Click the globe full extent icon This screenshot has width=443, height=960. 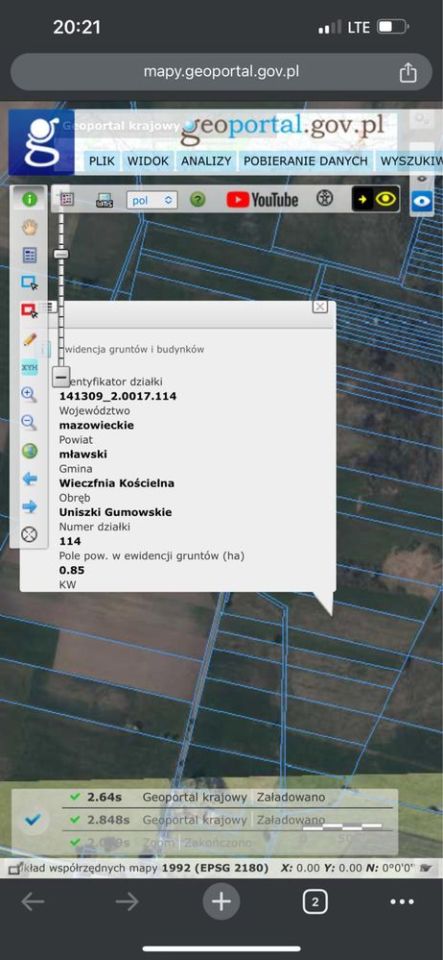click(29, 451)
